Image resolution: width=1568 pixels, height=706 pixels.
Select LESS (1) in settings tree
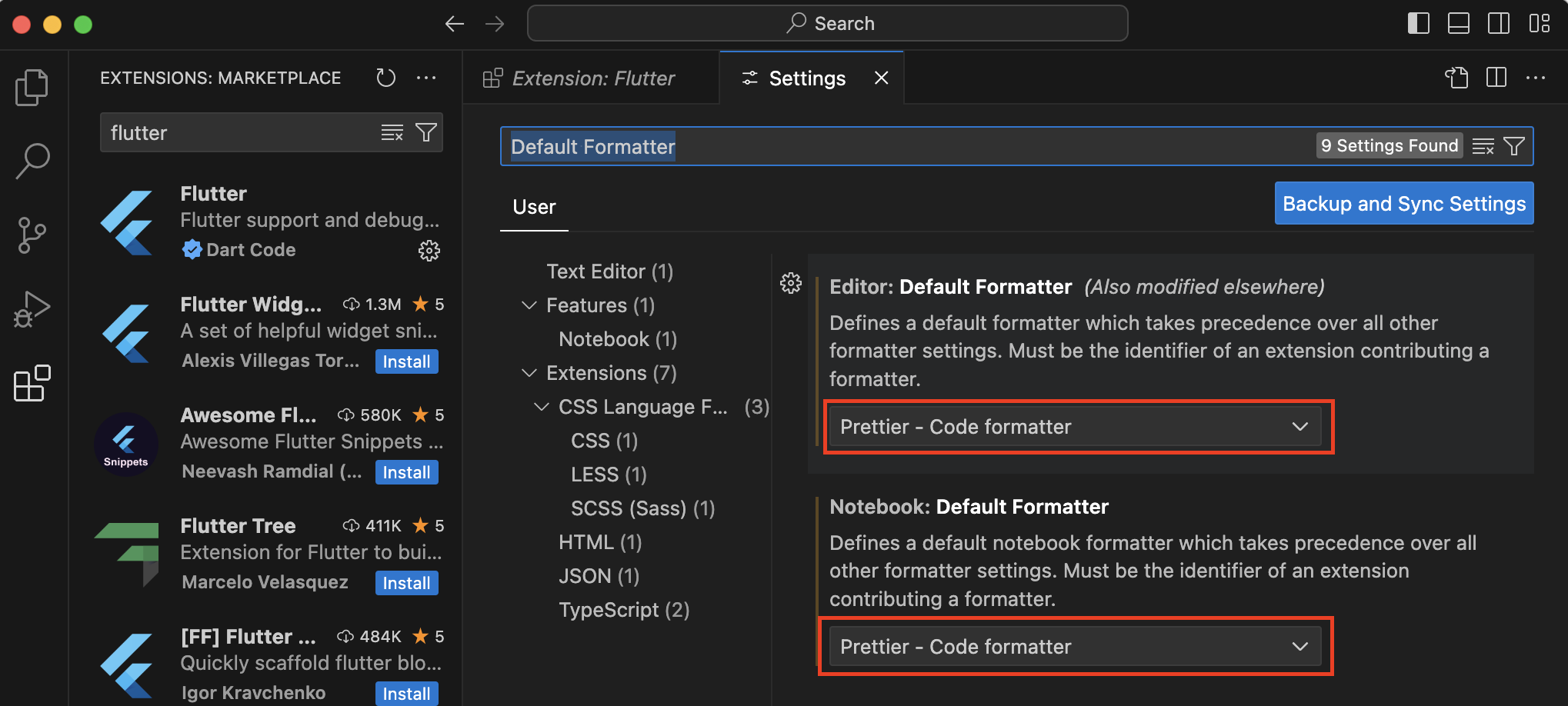tap(609, 475)
